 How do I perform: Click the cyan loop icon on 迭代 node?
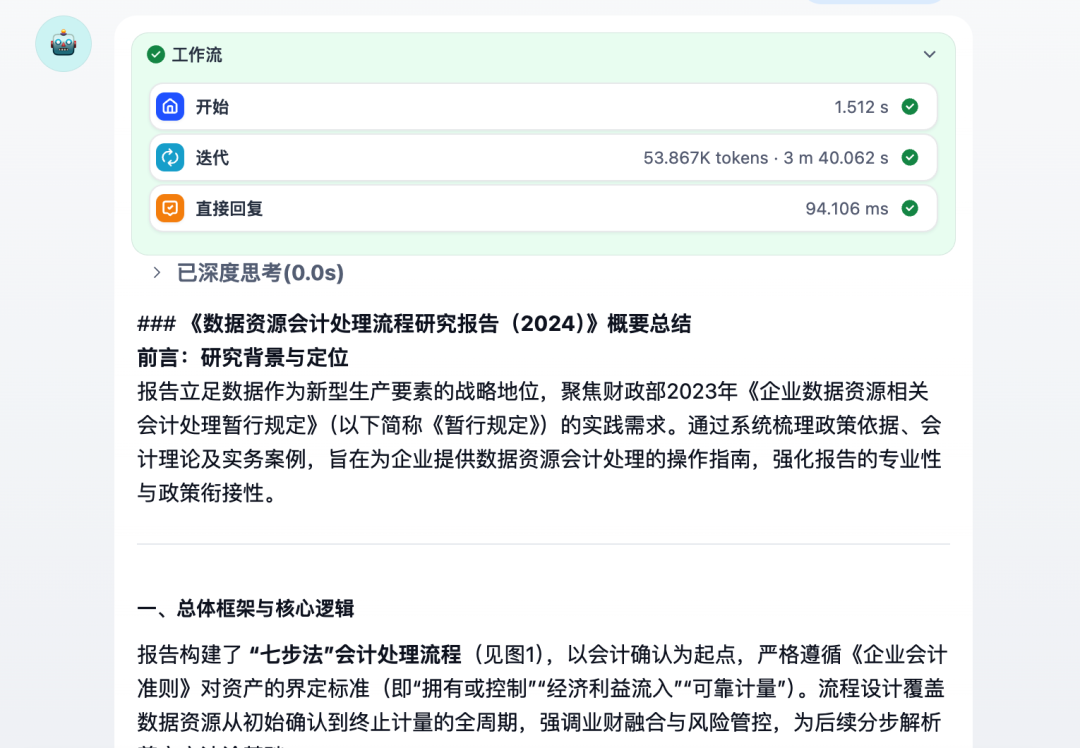tap(170, 157)
